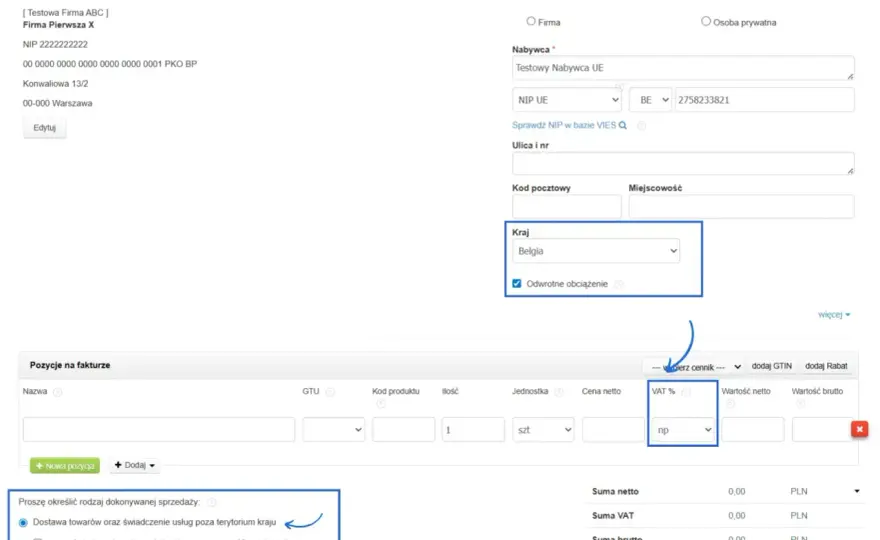Image resolution: width=880 pixels, height=540 pixels.
Task: Select the Firma radio button
Action: point(530,21)
